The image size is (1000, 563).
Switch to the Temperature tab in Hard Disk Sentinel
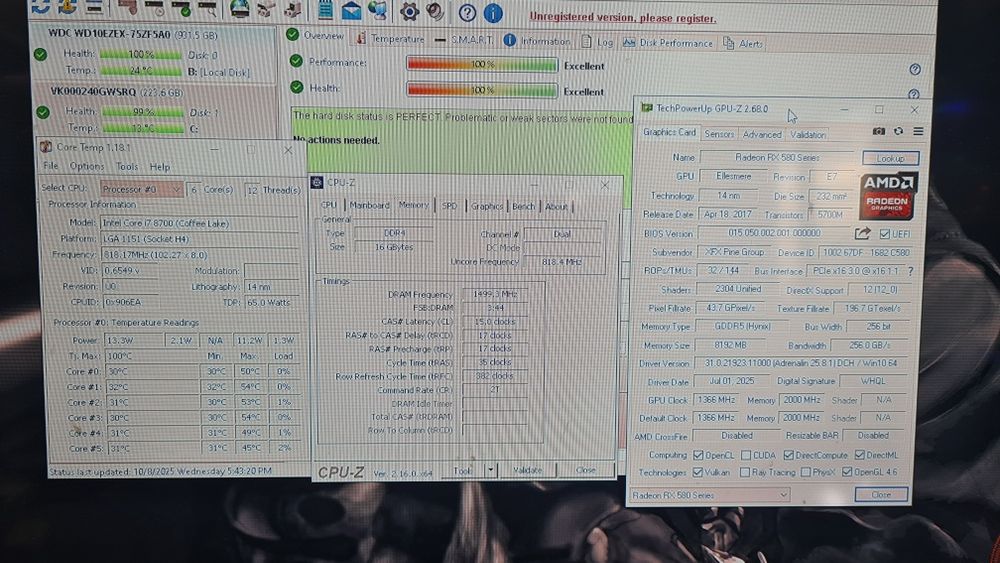pyautogui.click(x=390, y=39)
